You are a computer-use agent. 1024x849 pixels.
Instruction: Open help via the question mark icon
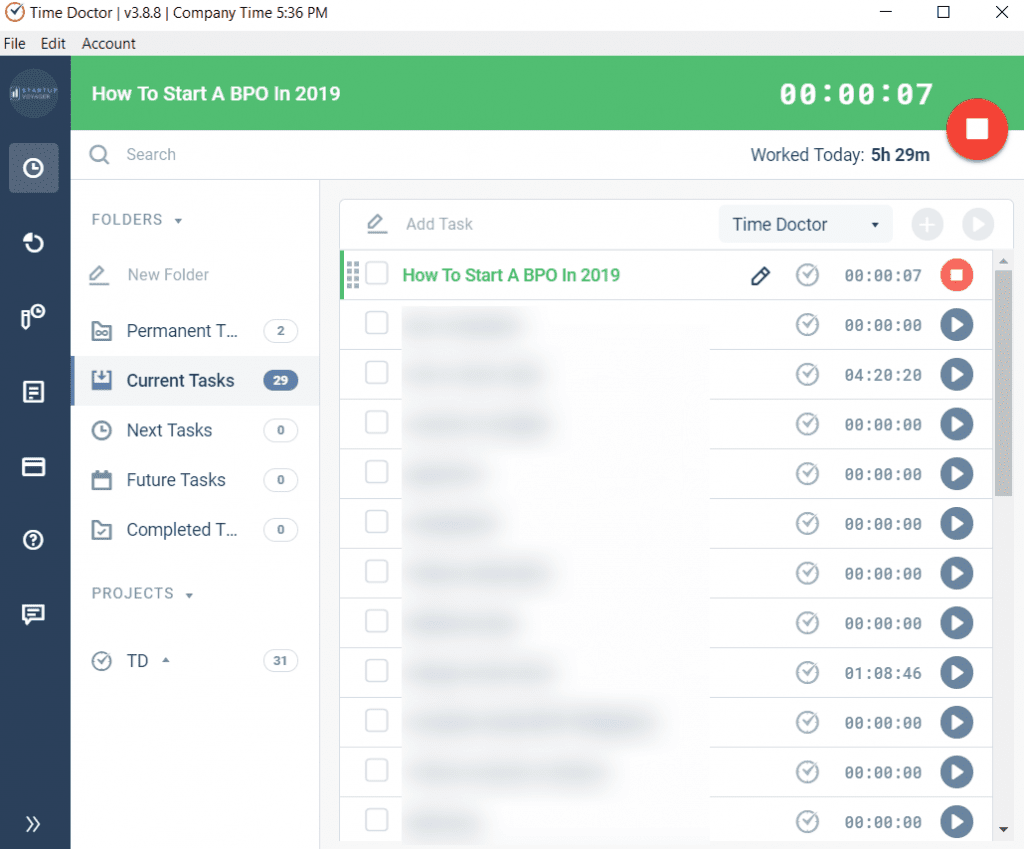coord(33,539)
